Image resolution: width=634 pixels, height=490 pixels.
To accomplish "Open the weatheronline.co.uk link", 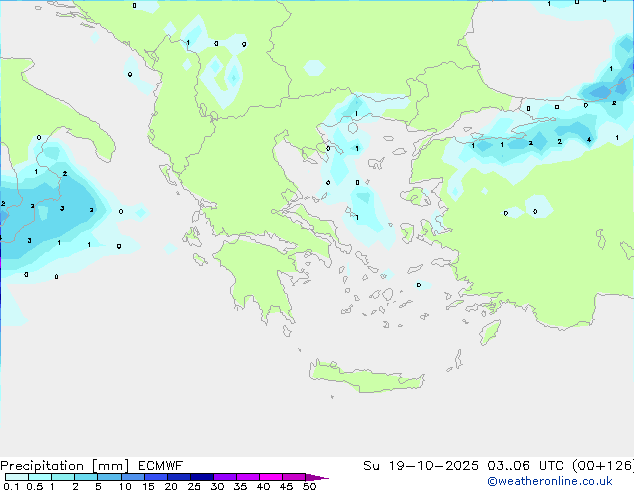I will (550, 481).
